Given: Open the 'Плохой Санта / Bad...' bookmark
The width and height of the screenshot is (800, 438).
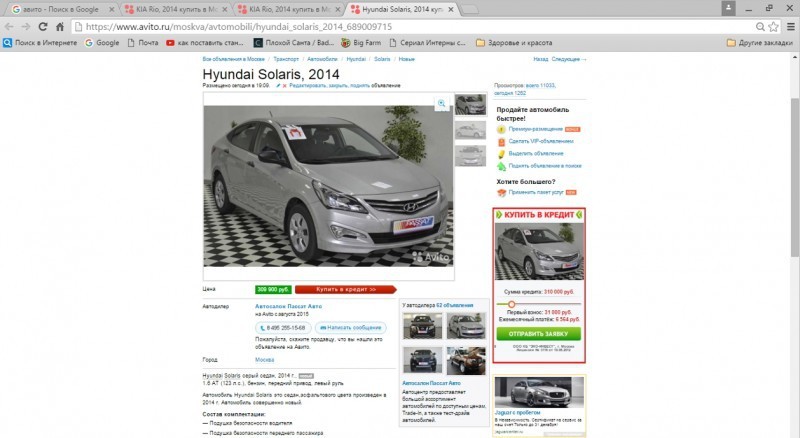Looking at the screenshot, I should (294, 43).
